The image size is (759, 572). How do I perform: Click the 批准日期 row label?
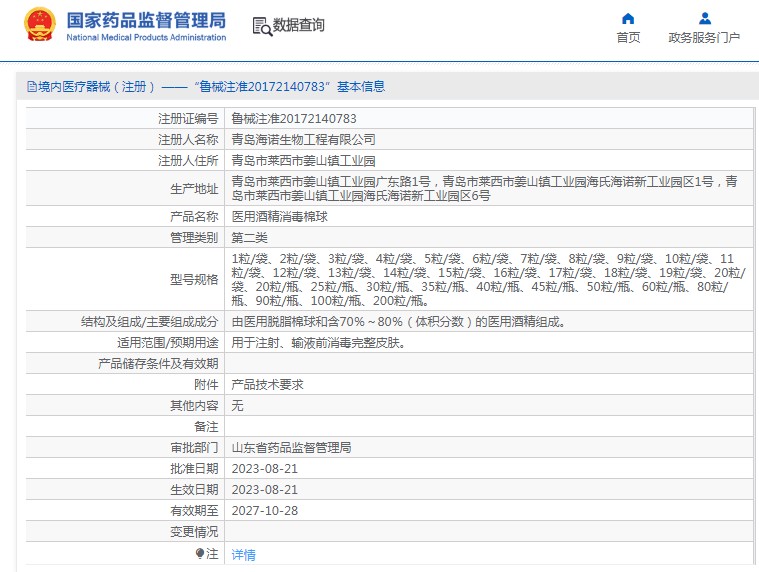pyautogui.click(x=194, y=469)
